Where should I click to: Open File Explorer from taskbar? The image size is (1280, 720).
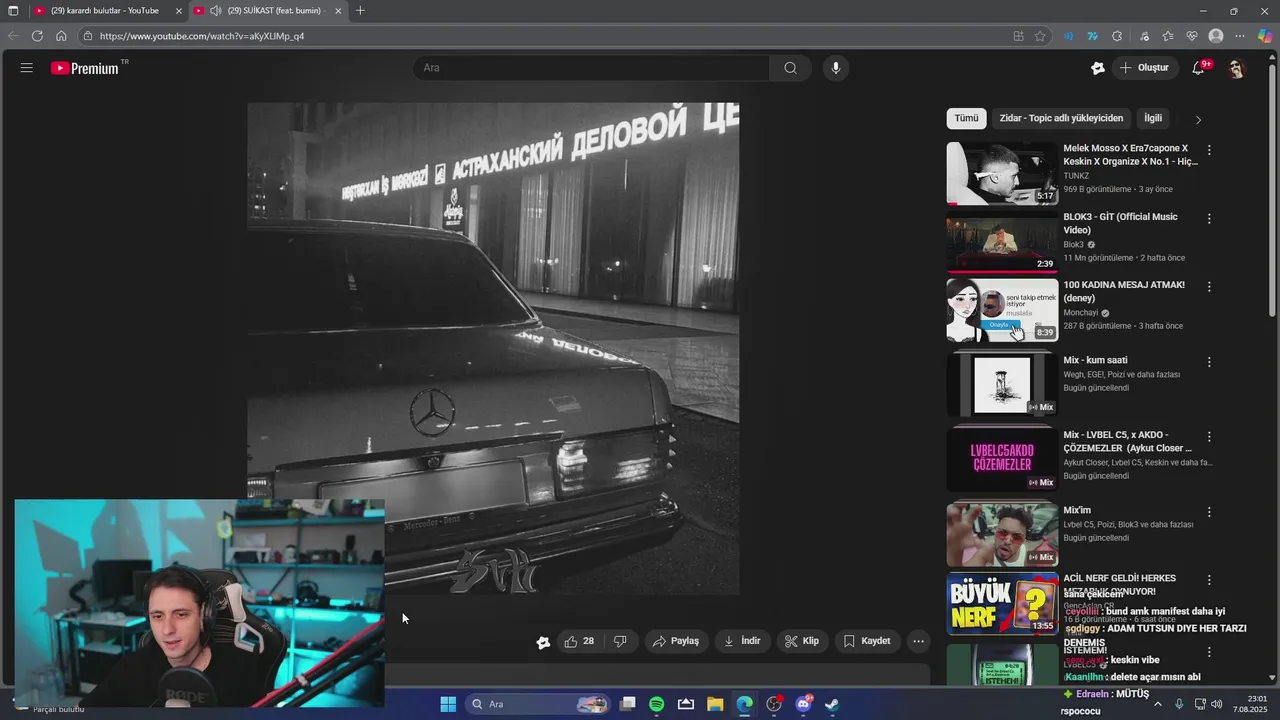[x=715, y=704]
